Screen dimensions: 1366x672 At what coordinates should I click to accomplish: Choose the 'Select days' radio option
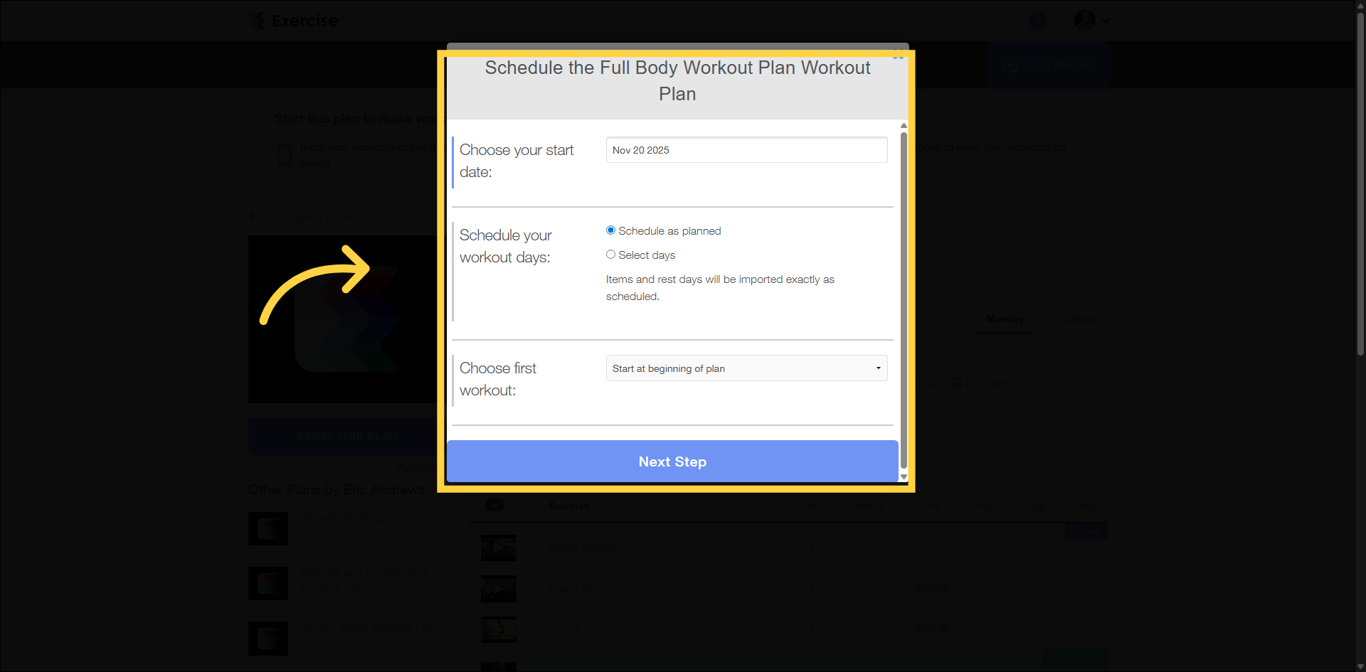point(611,255)
